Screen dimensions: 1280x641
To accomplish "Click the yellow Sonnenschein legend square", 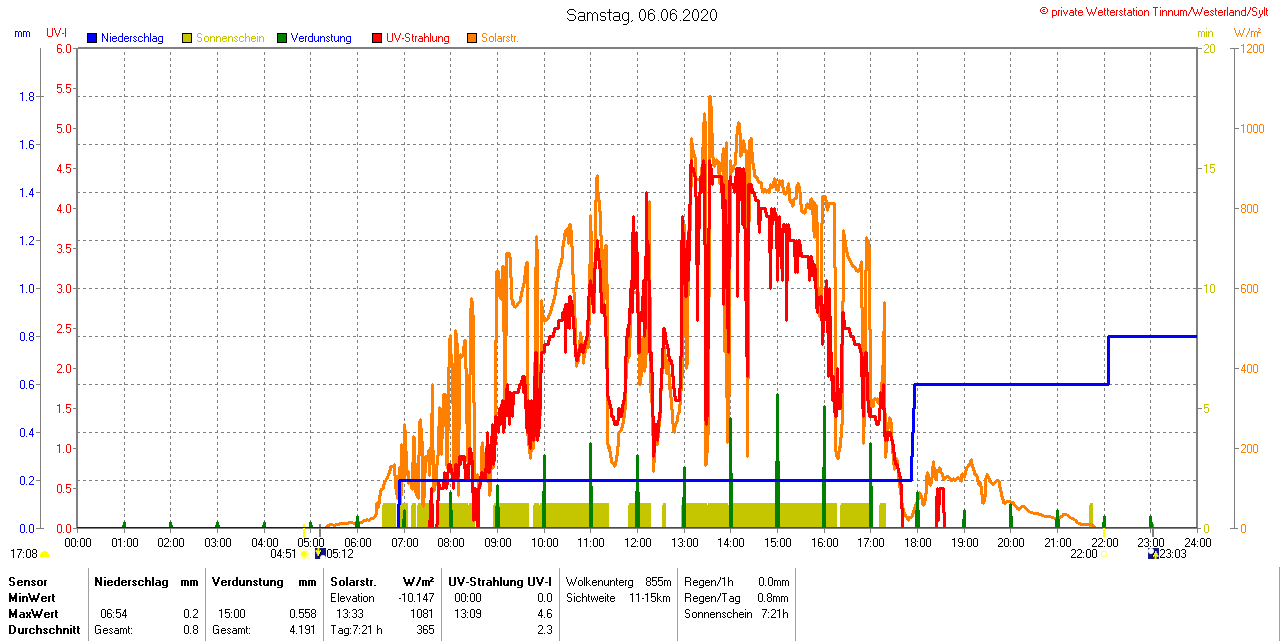I will click(187, 38).
